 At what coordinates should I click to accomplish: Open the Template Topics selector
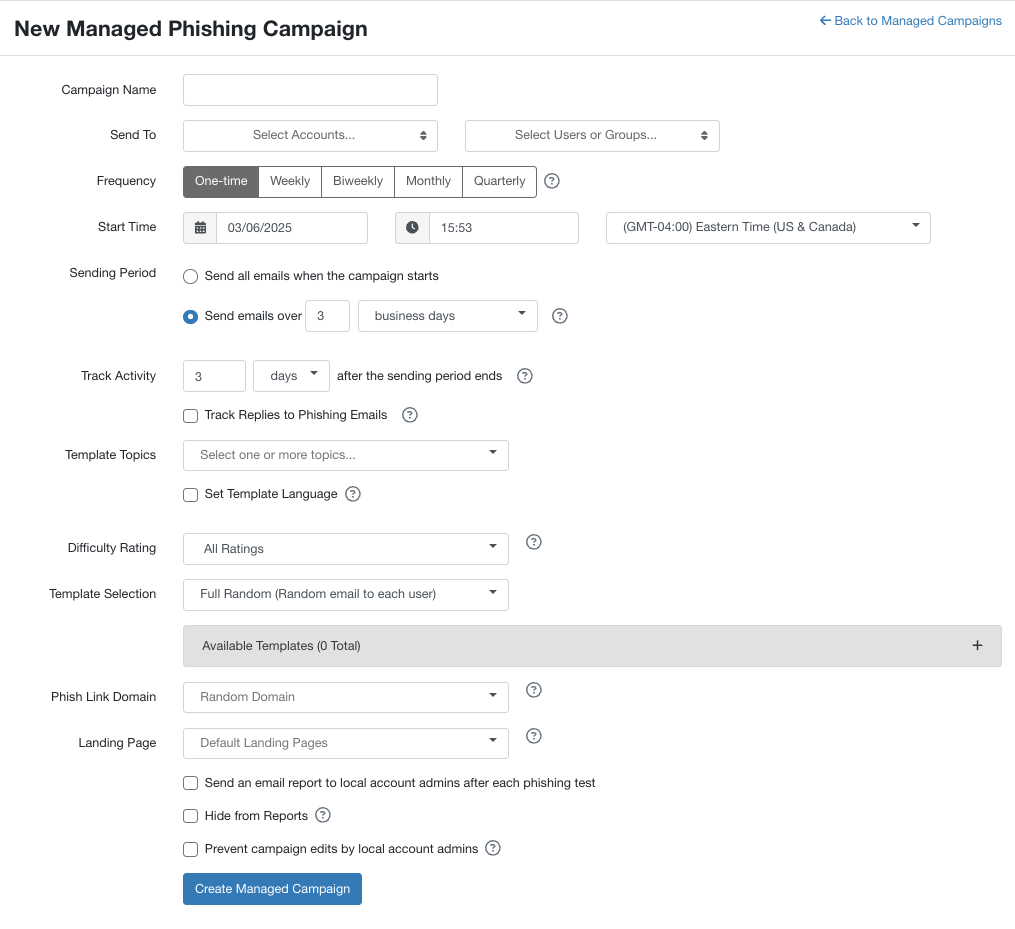pyautogui.click(x=345, y=455)
